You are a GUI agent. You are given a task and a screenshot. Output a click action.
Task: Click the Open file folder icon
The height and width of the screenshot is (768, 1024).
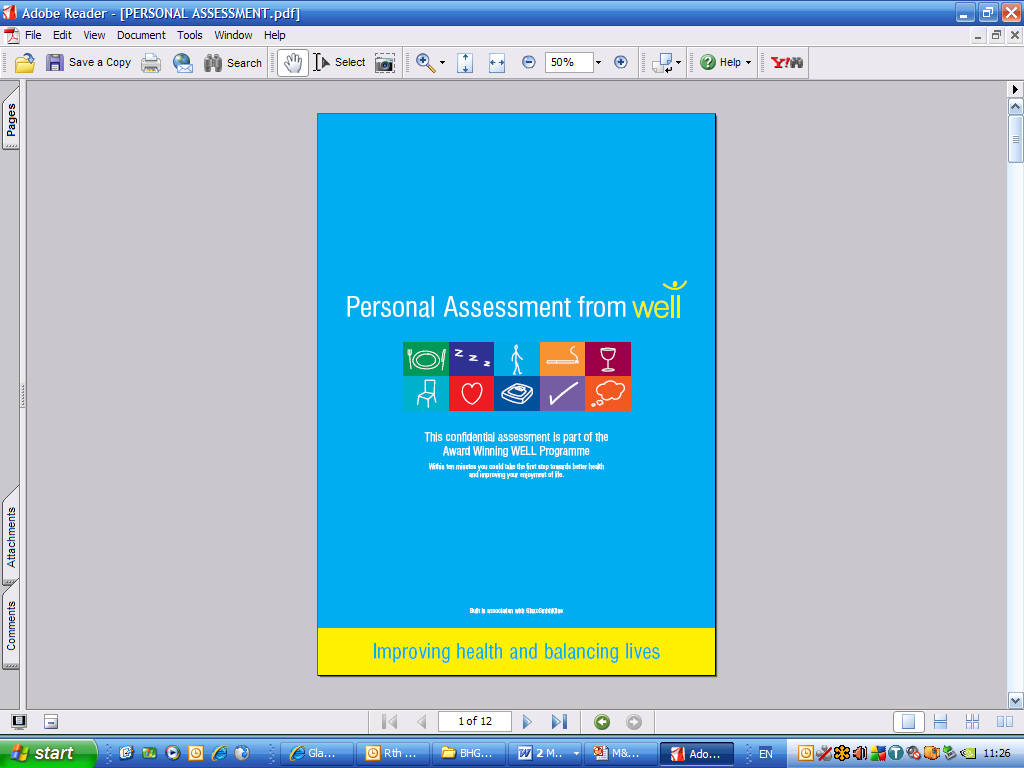pos(24,63)
